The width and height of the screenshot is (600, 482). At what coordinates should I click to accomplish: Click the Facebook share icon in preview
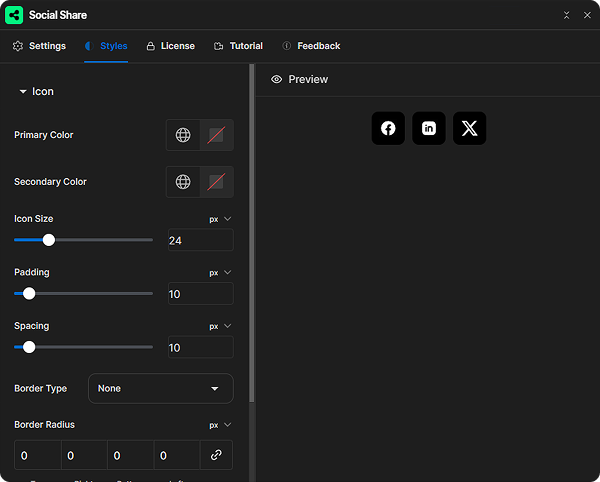coord(388,128)
